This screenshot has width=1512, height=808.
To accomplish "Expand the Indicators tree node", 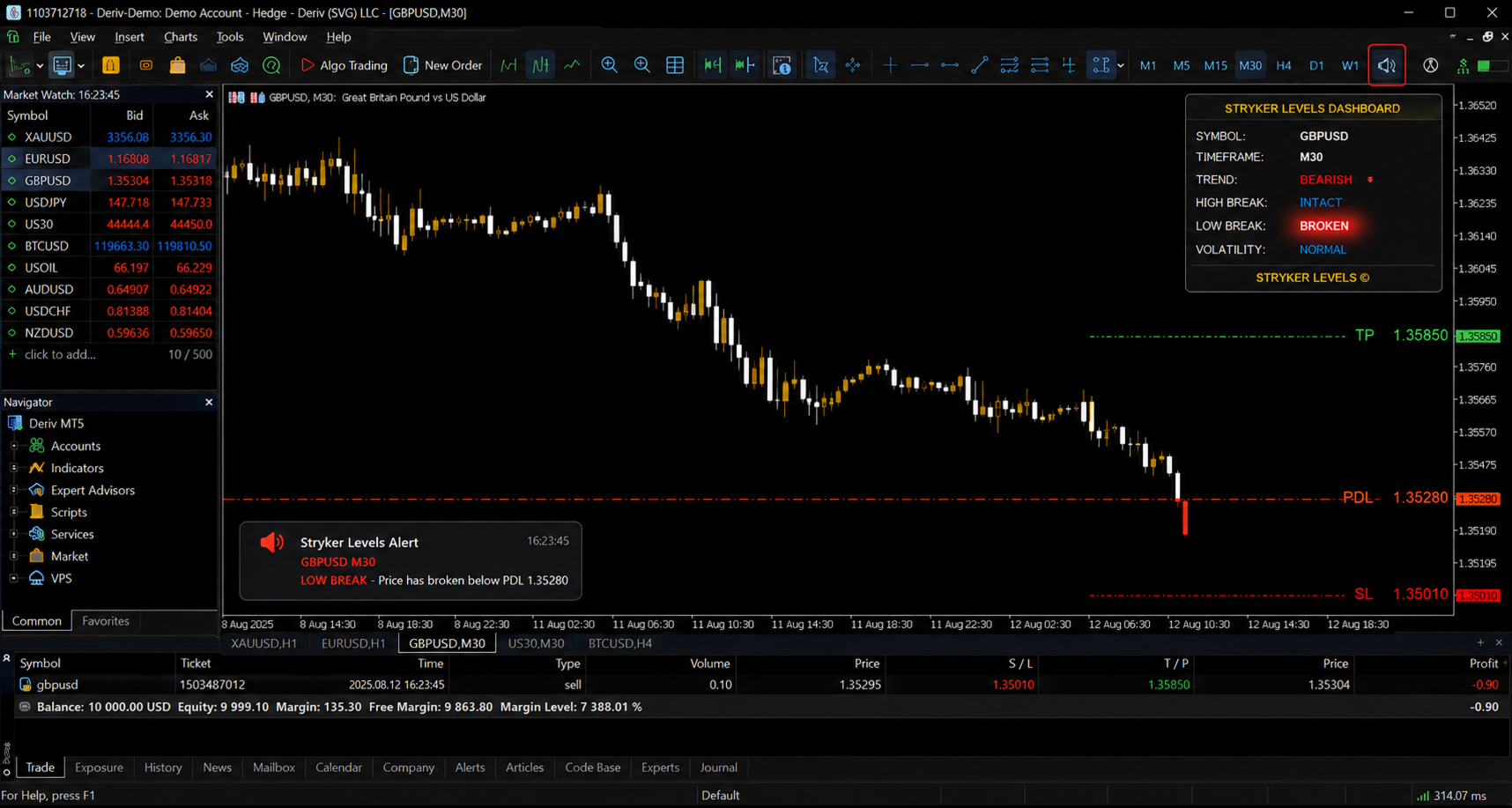I will tap(14, 468).
